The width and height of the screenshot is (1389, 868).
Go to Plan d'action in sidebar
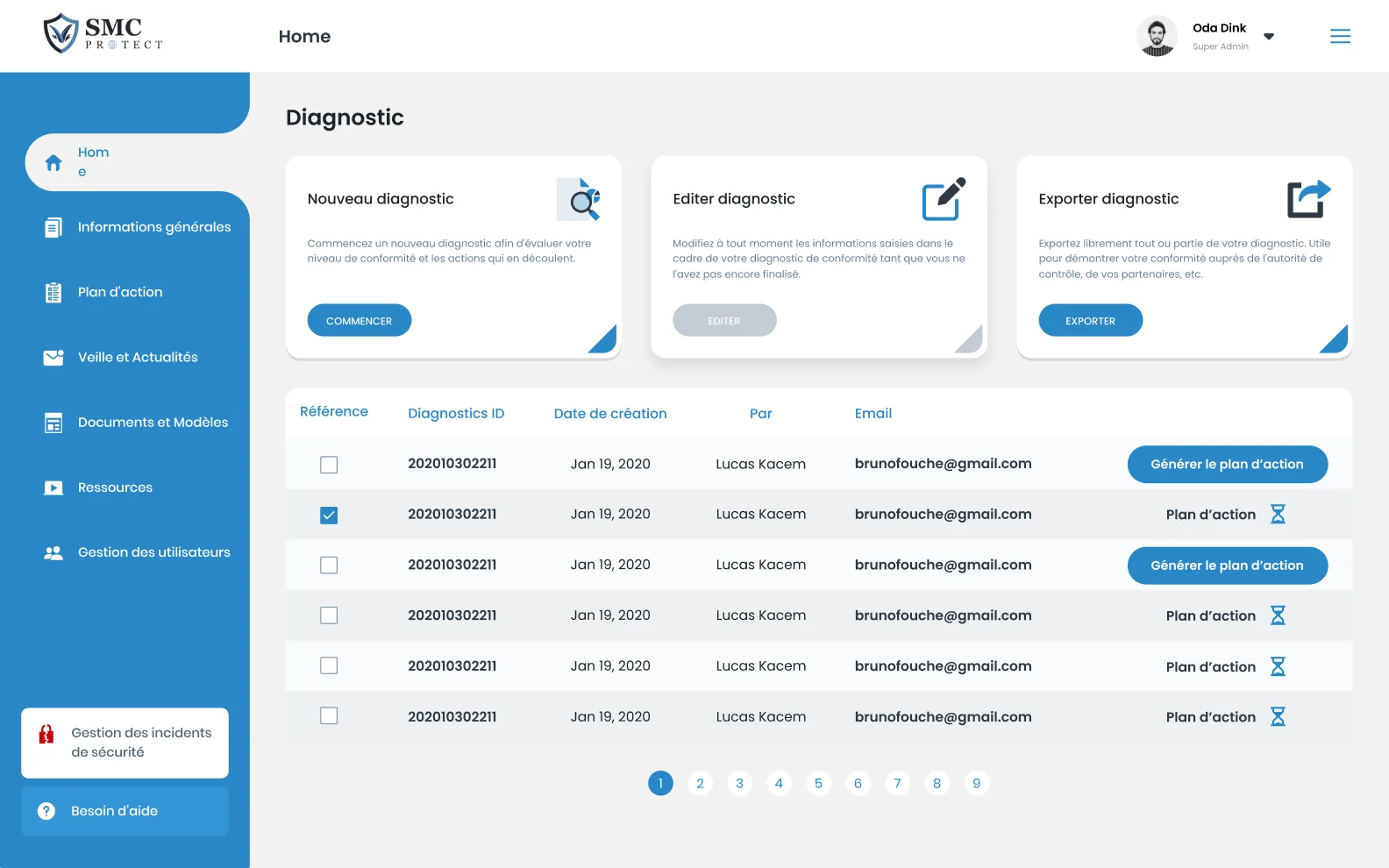tap(120, 292)
